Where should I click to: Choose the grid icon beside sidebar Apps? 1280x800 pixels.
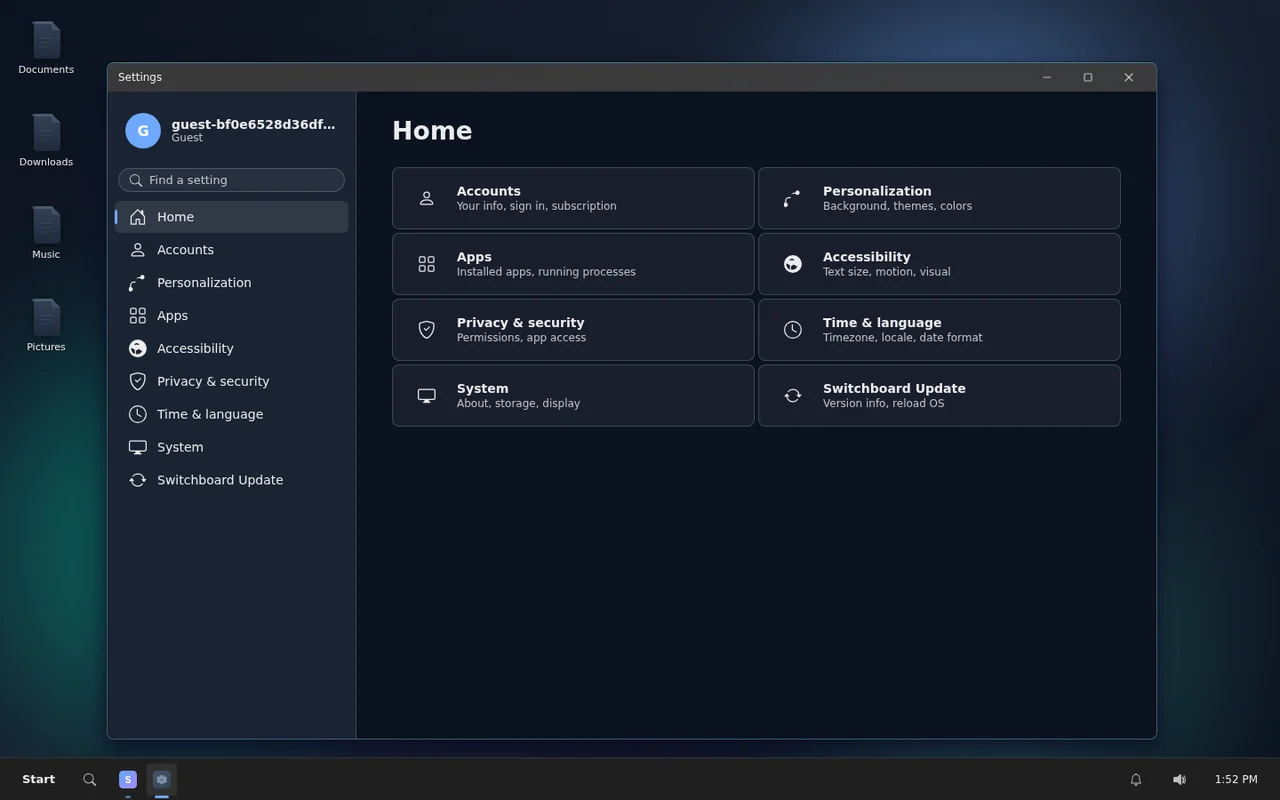[138, 316]
